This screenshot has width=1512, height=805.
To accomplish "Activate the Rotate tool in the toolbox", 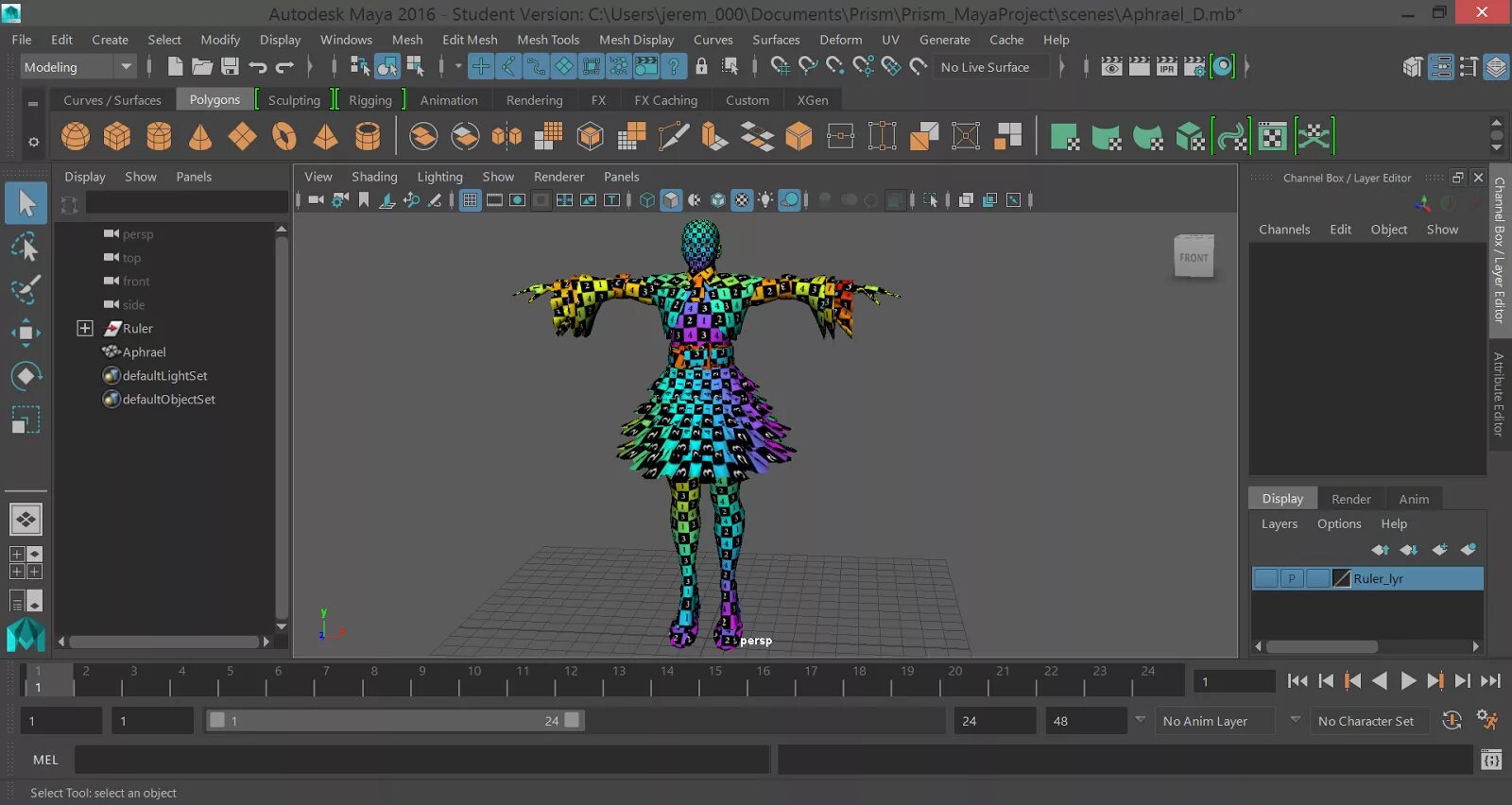I will [26, 376].
